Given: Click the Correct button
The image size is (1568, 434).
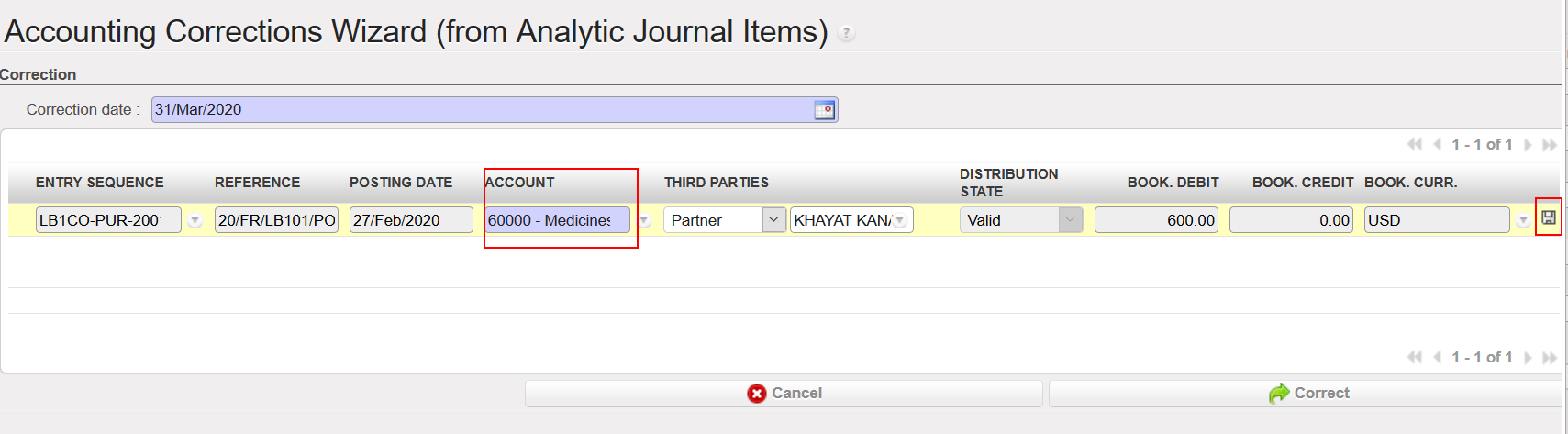Looking at the screenshot, I should pyautogui.click(x=1307, y=394).
